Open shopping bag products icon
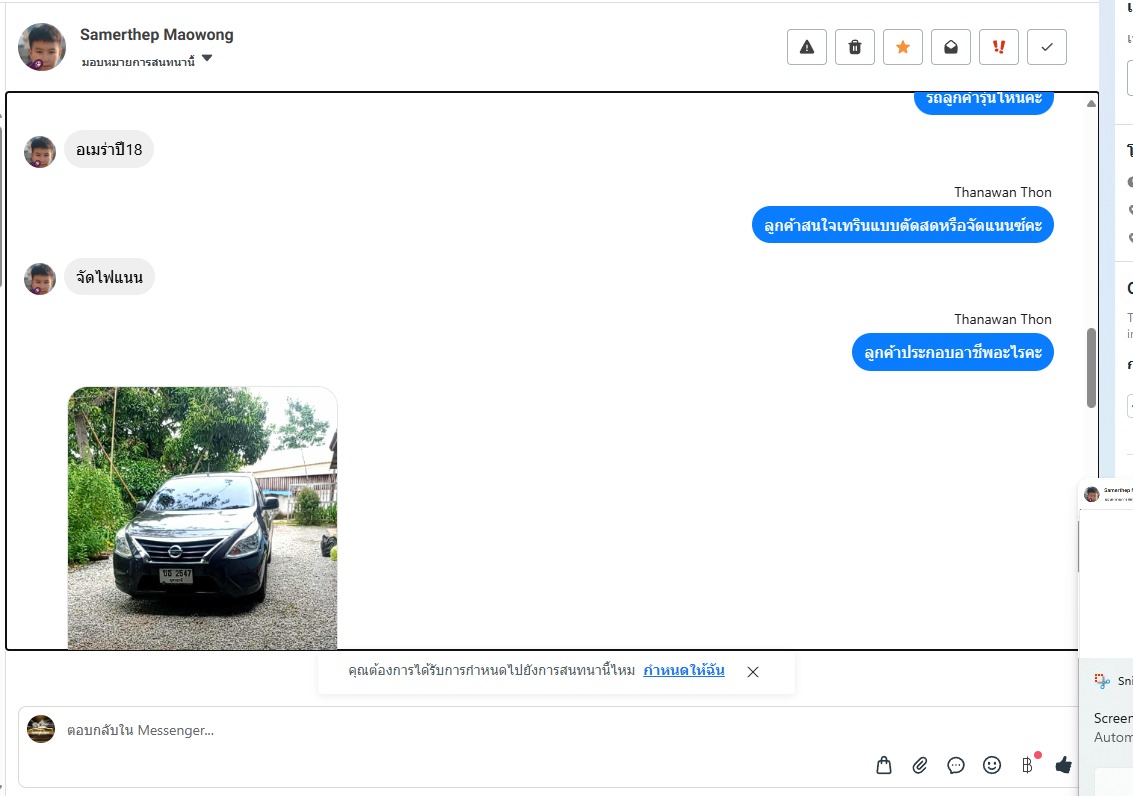The width and height of the screenshot is (1133, 796). click(884, 765)
